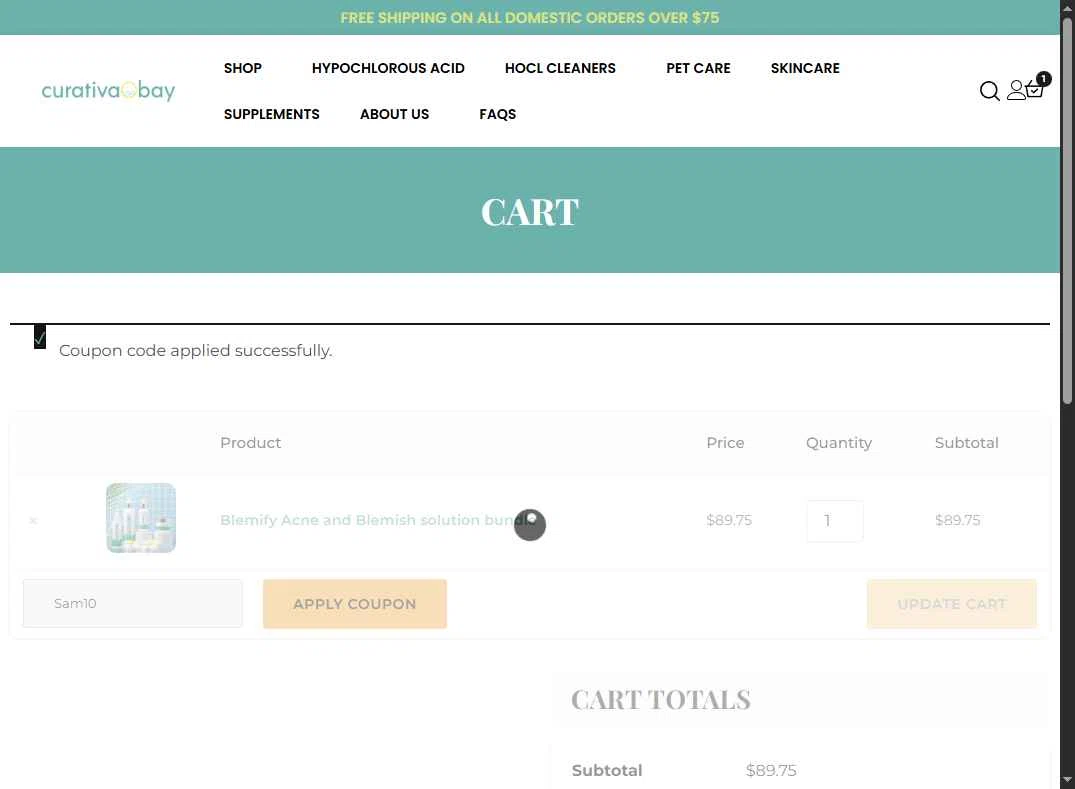1075x789 pixels.
Task: Open the HYPOCHLOROUS ACID menu
Action: tap(388, 68)
